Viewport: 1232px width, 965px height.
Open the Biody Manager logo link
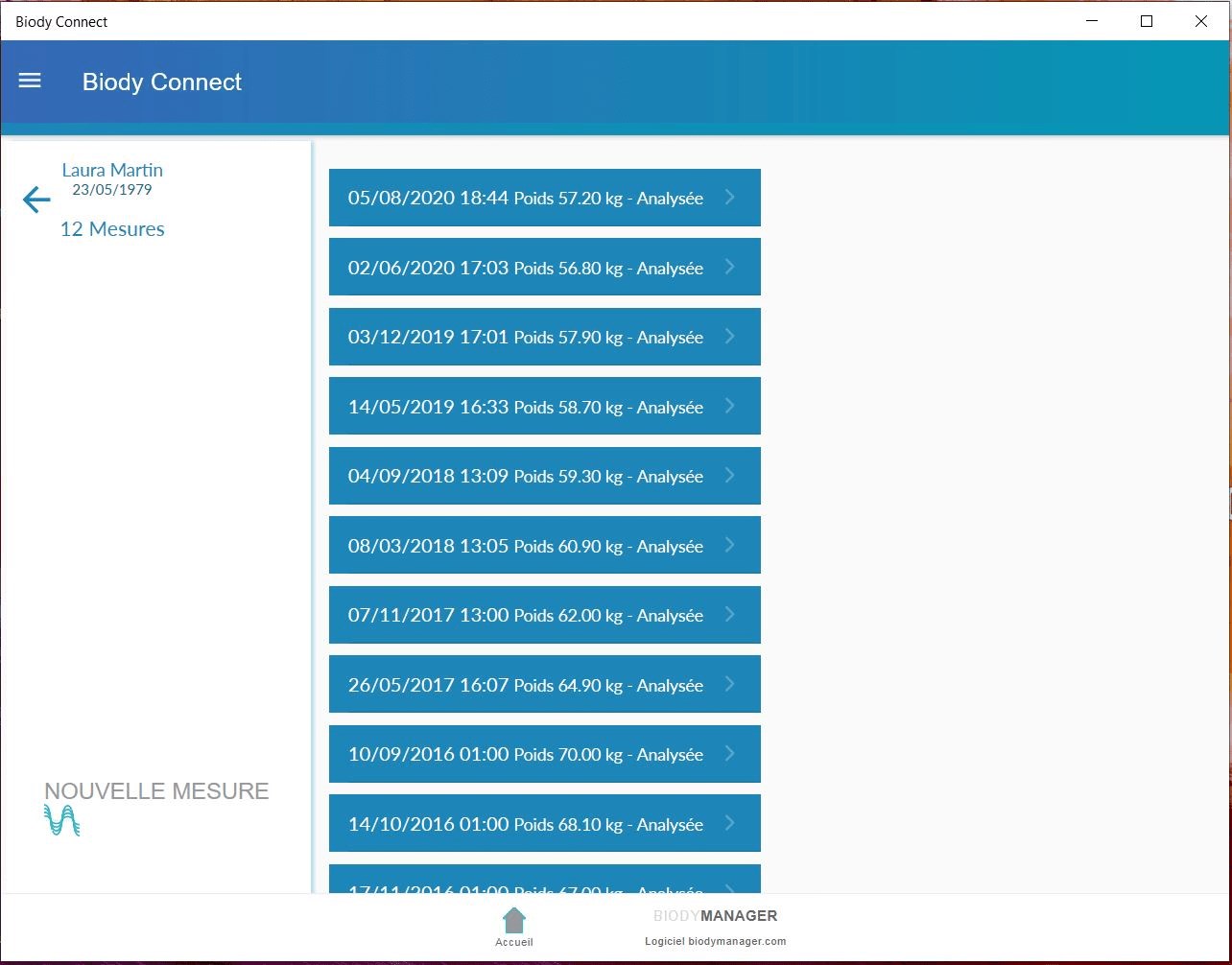pos(715,916)
